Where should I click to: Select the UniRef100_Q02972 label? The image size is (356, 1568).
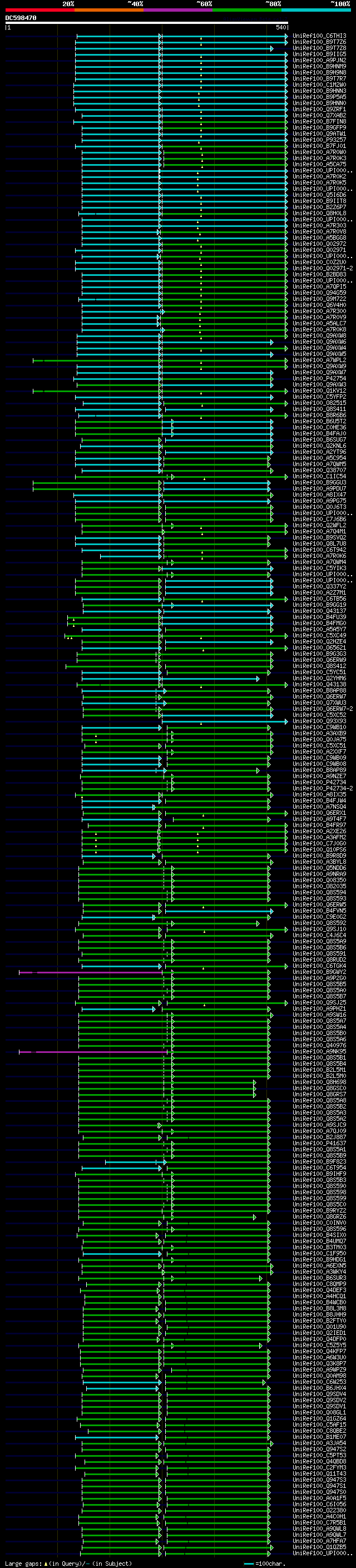[319, 244]
